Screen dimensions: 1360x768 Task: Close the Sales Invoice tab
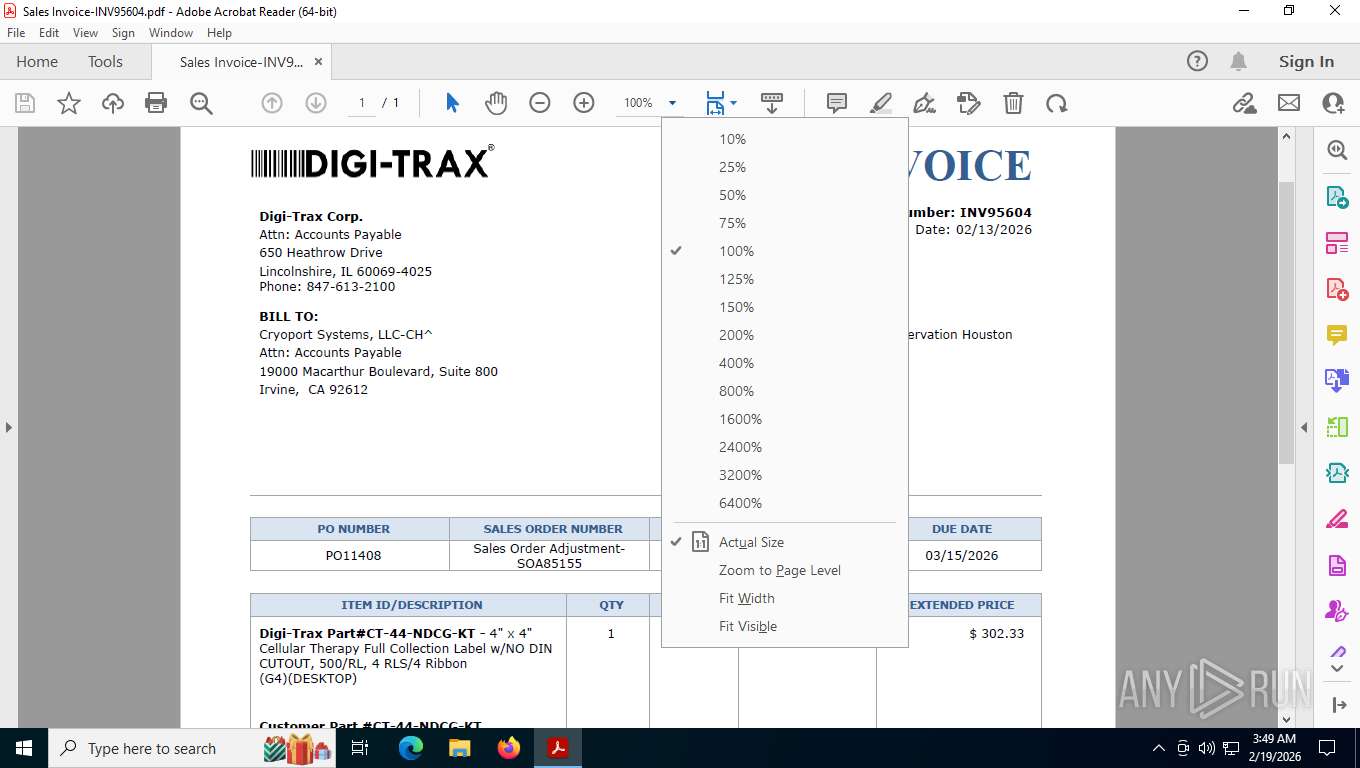(318, 61)
